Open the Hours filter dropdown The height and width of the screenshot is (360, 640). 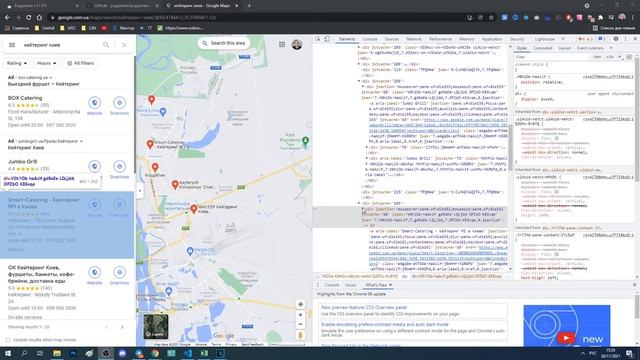46,63
